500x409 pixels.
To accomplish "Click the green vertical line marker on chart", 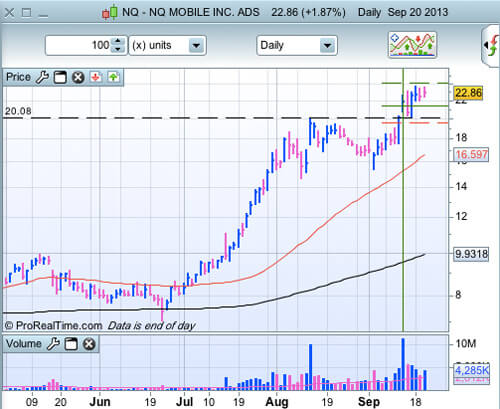I will [403, 200].
